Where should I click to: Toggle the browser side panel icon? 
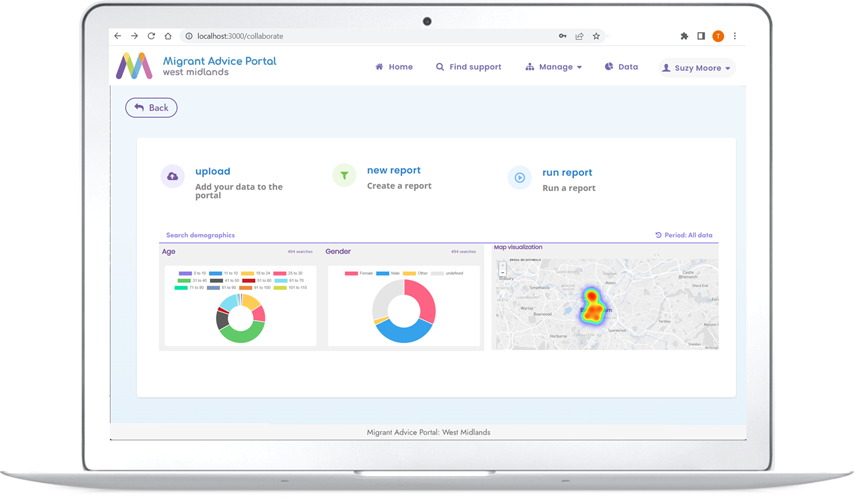(701, 36)
